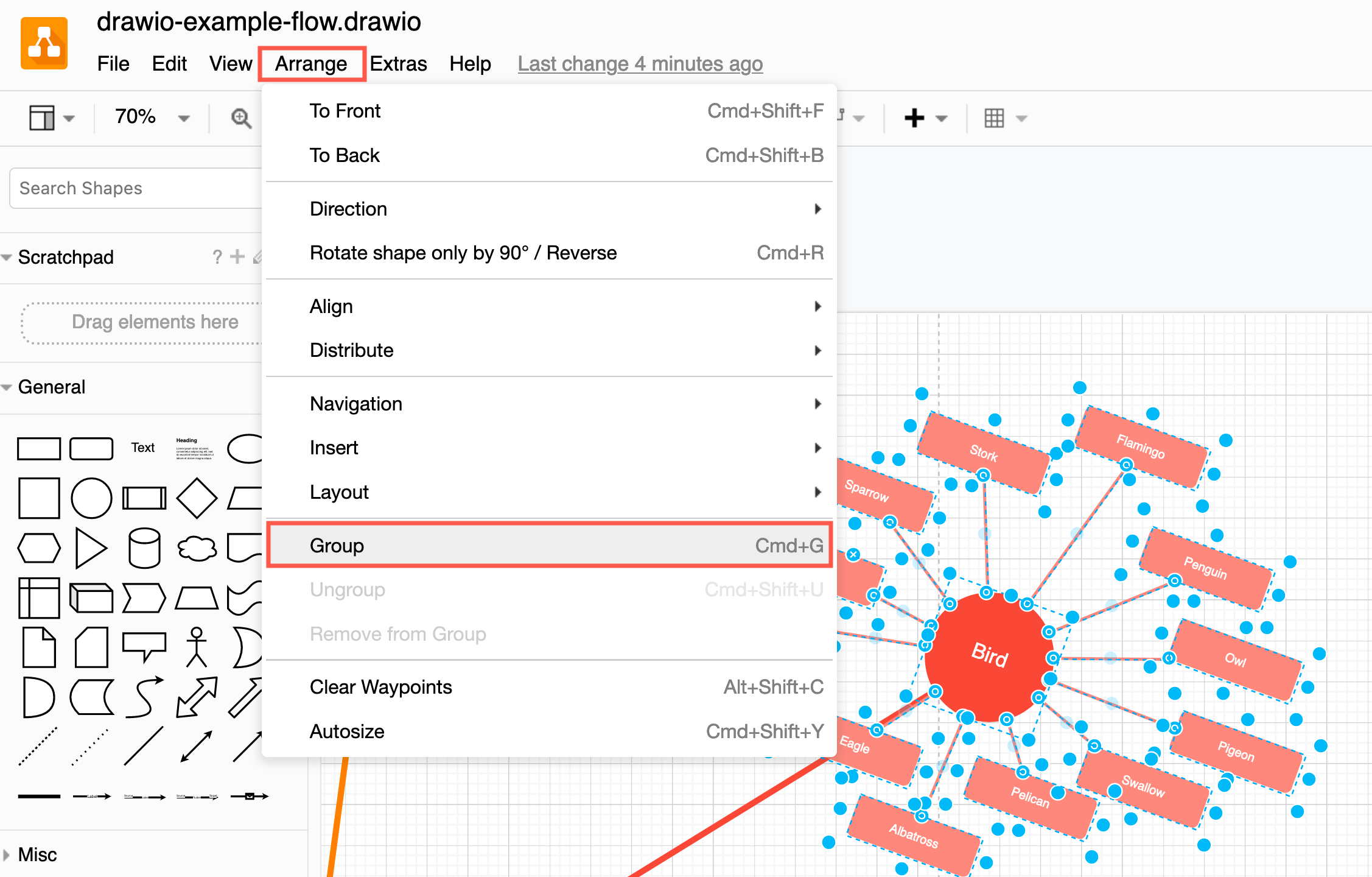Click the insert shape plus toolbar icon
Image resolution: width=1372 pixels, height=877 pixels.
914,118
